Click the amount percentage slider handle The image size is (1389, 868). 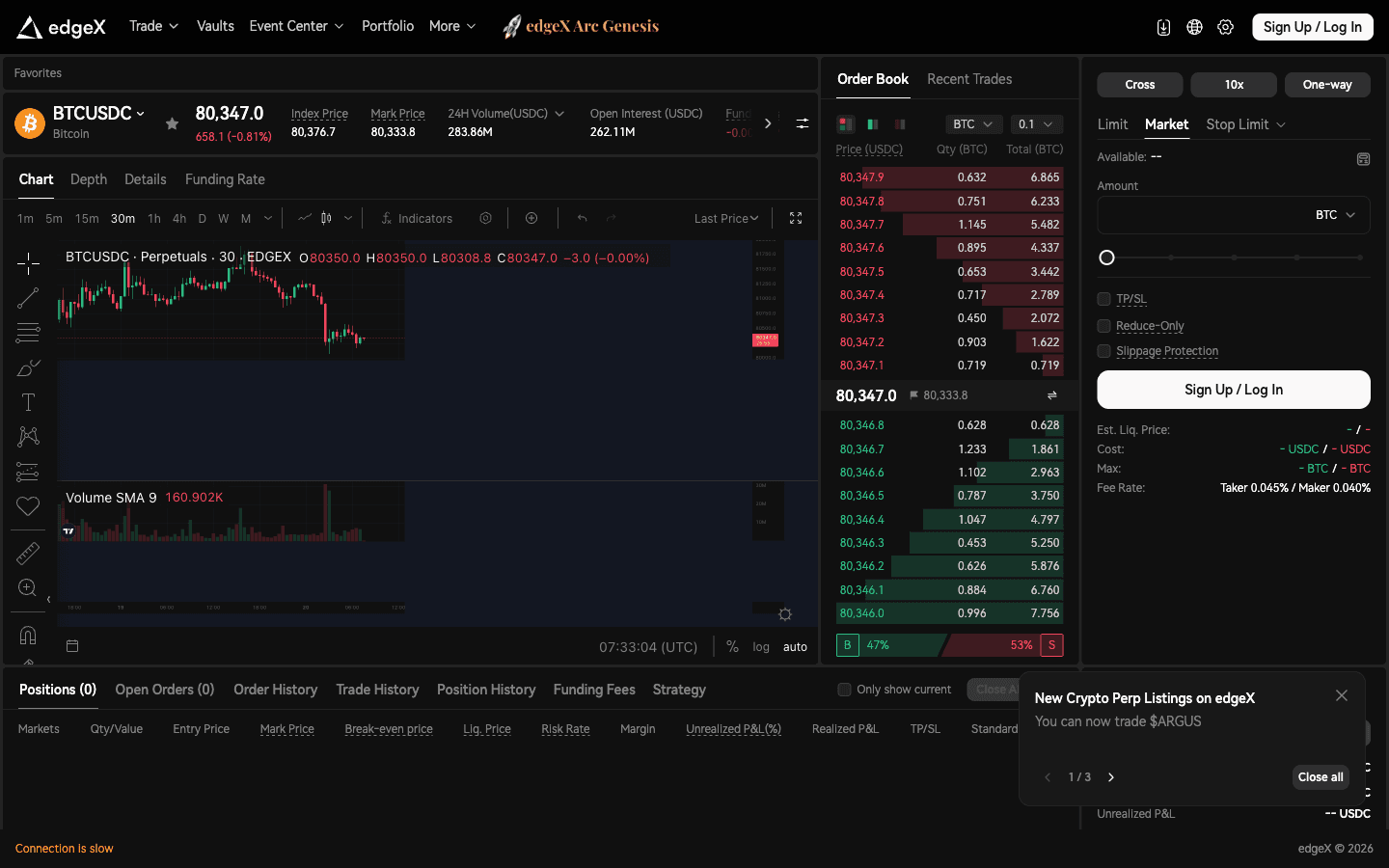(1106, 258)
